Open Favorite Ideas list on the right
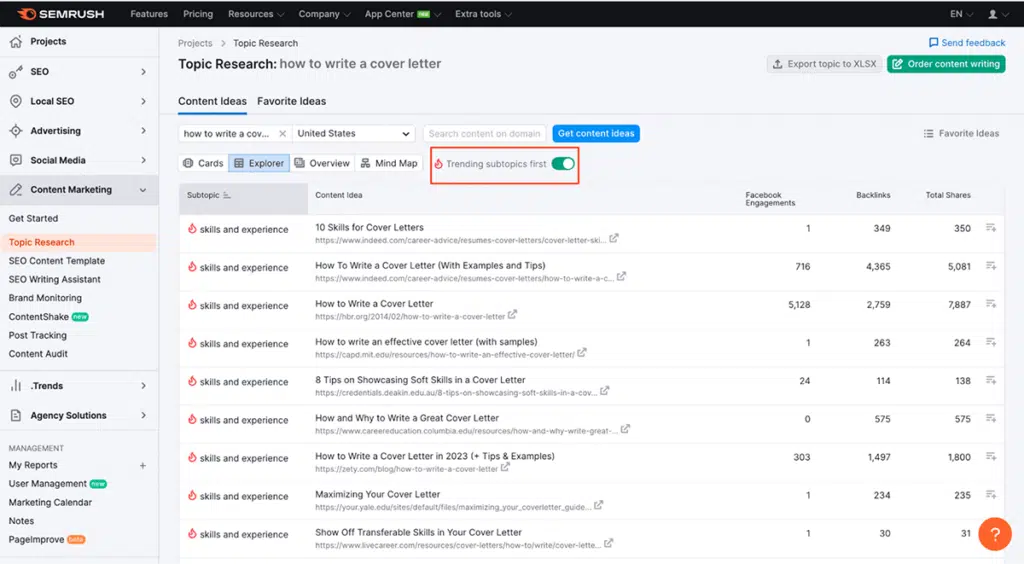The image size is (1024, 564). [961, 133]
